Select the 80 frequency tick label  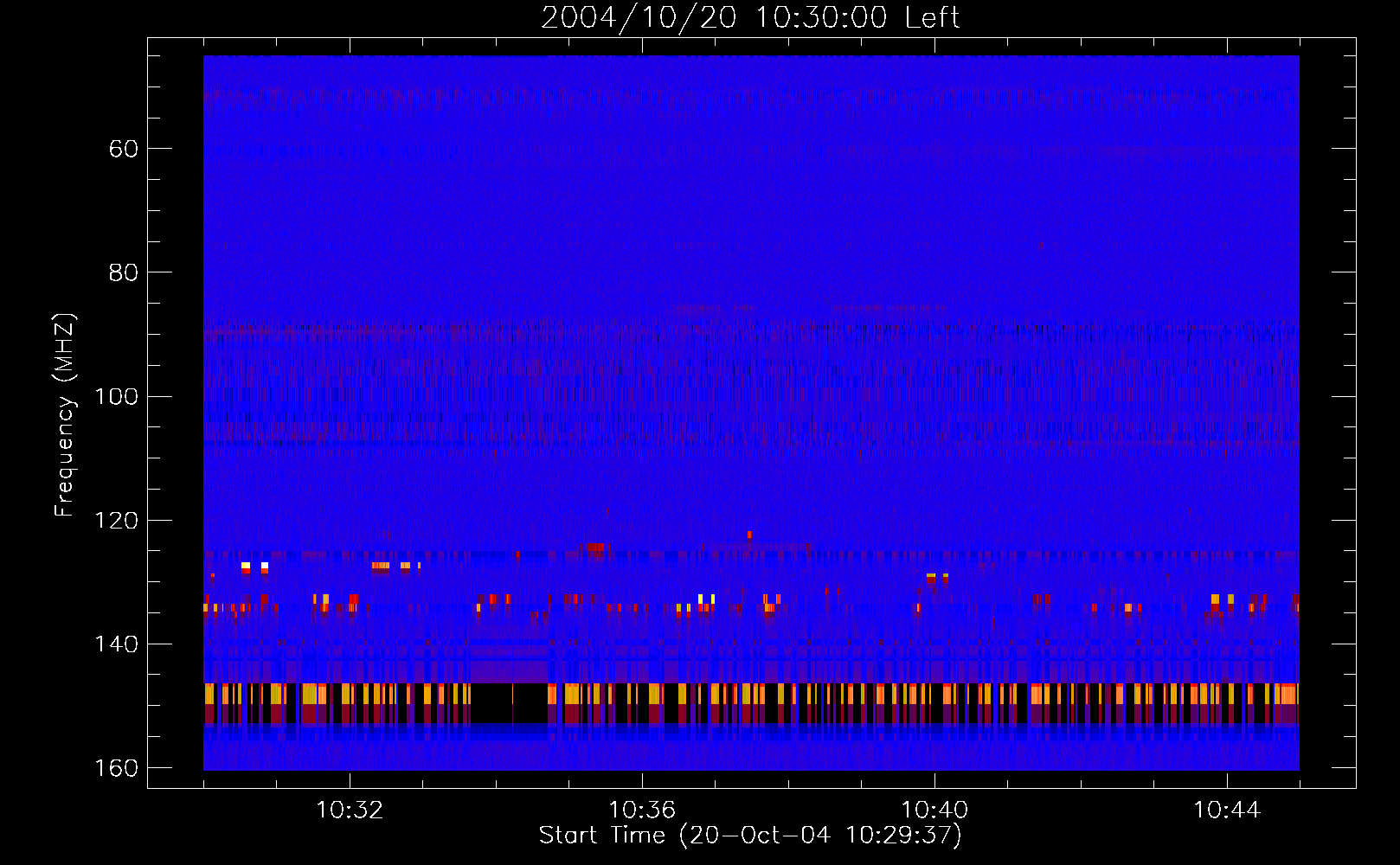coord(124,272)
